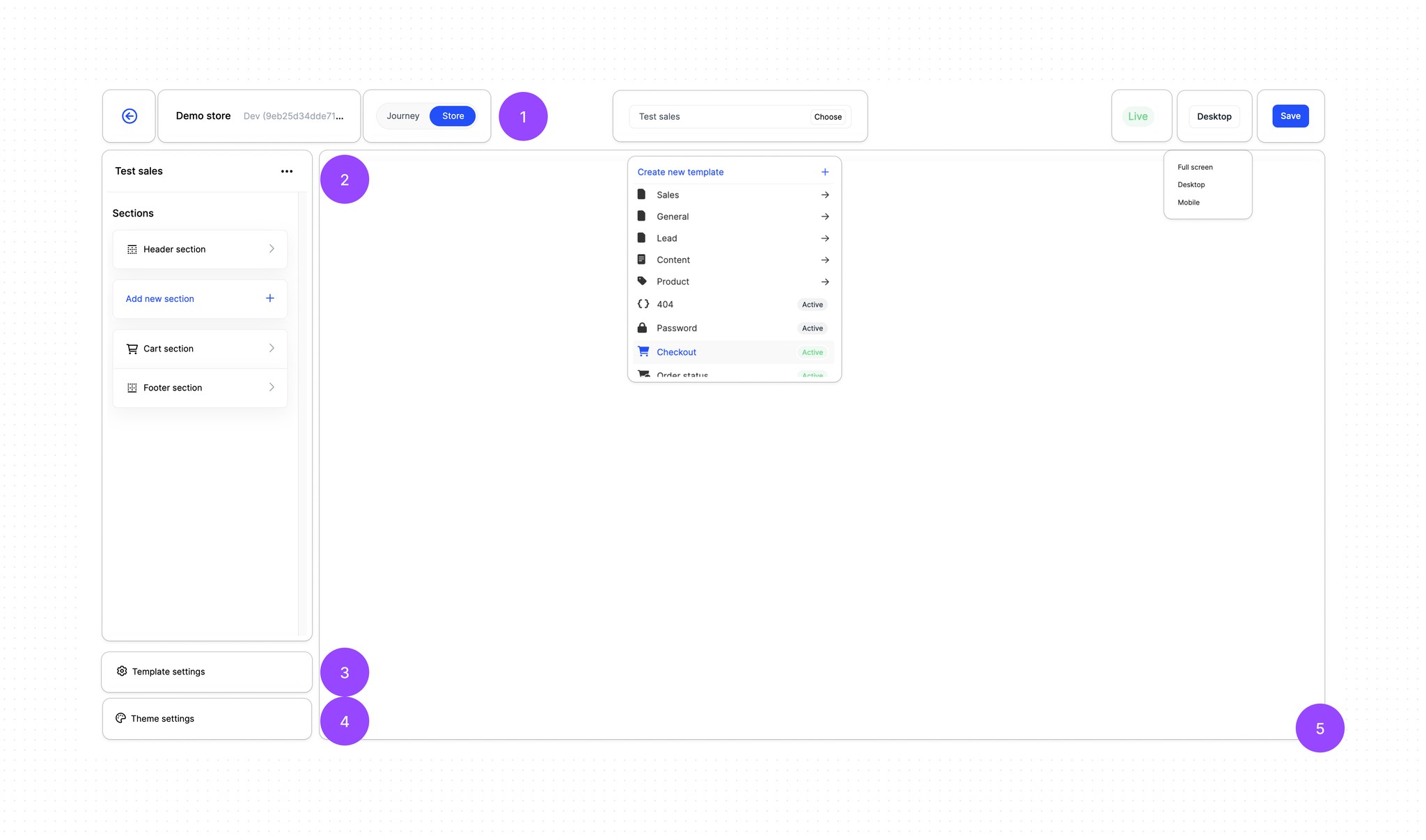Image resolution: width=1426 pixels, height=840 pixels.
Task: Click the tag icon next to Product
Action: 642,281
